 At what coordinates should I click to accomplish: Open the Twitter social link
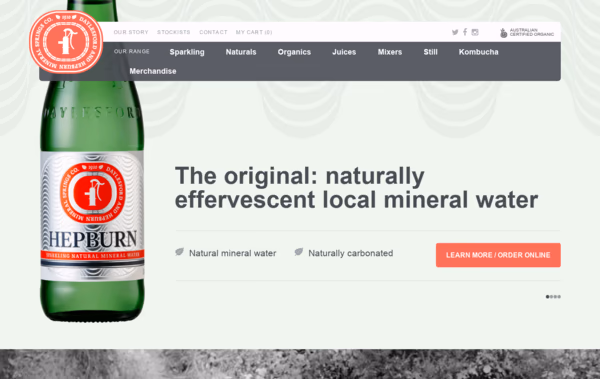[455, 32]
